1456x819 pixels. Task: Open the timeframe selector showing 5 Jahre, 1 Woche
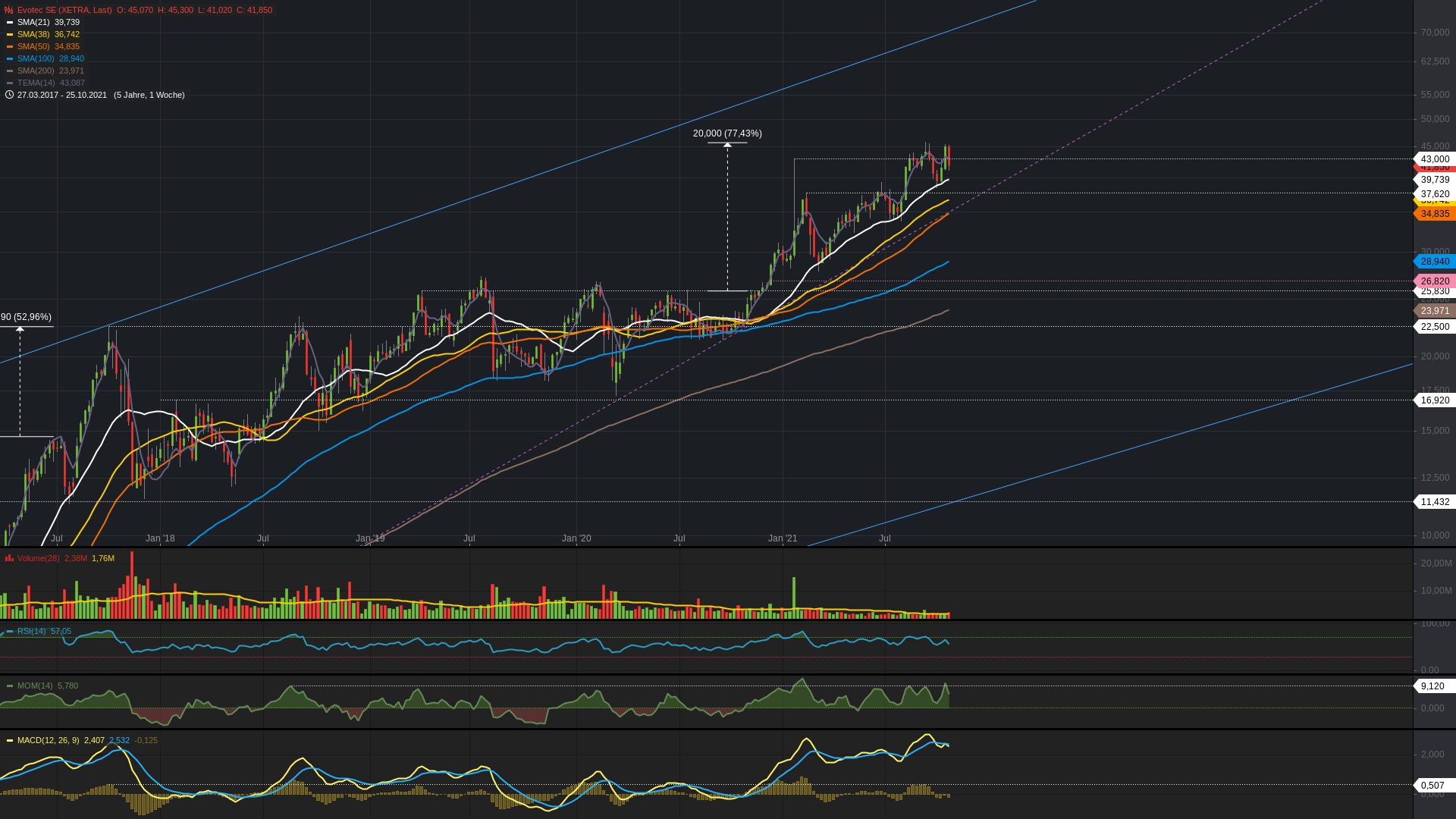tap(149, 95)
